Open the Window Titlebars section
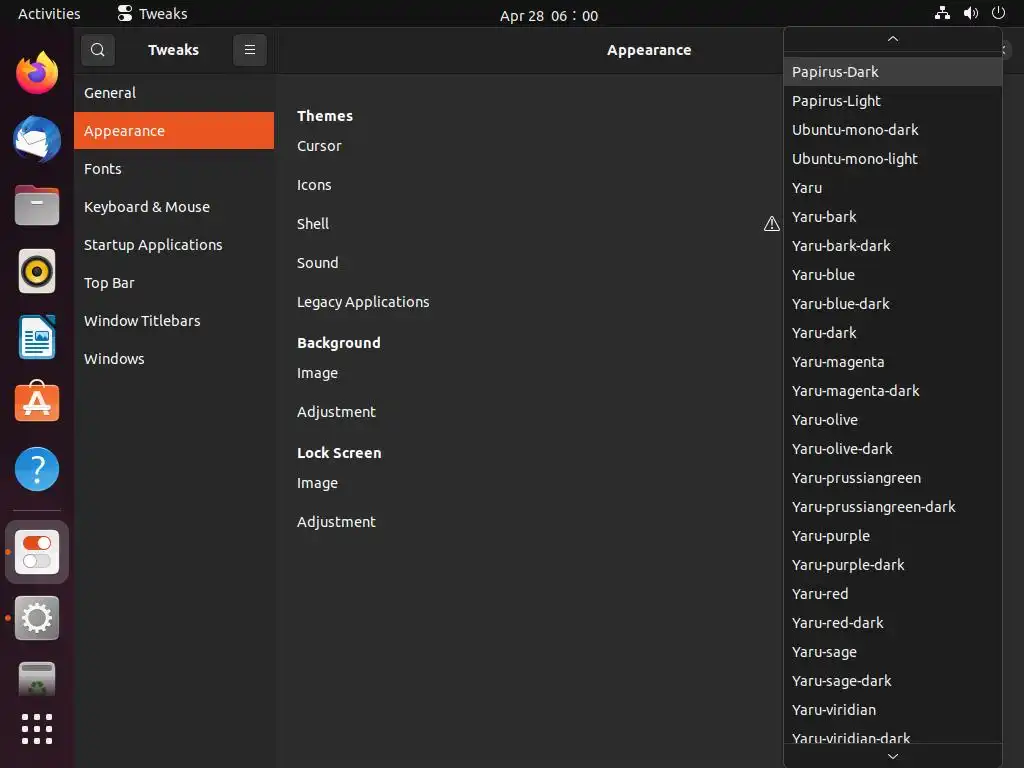The image size is (1024, 768). (x=142, y=321)
